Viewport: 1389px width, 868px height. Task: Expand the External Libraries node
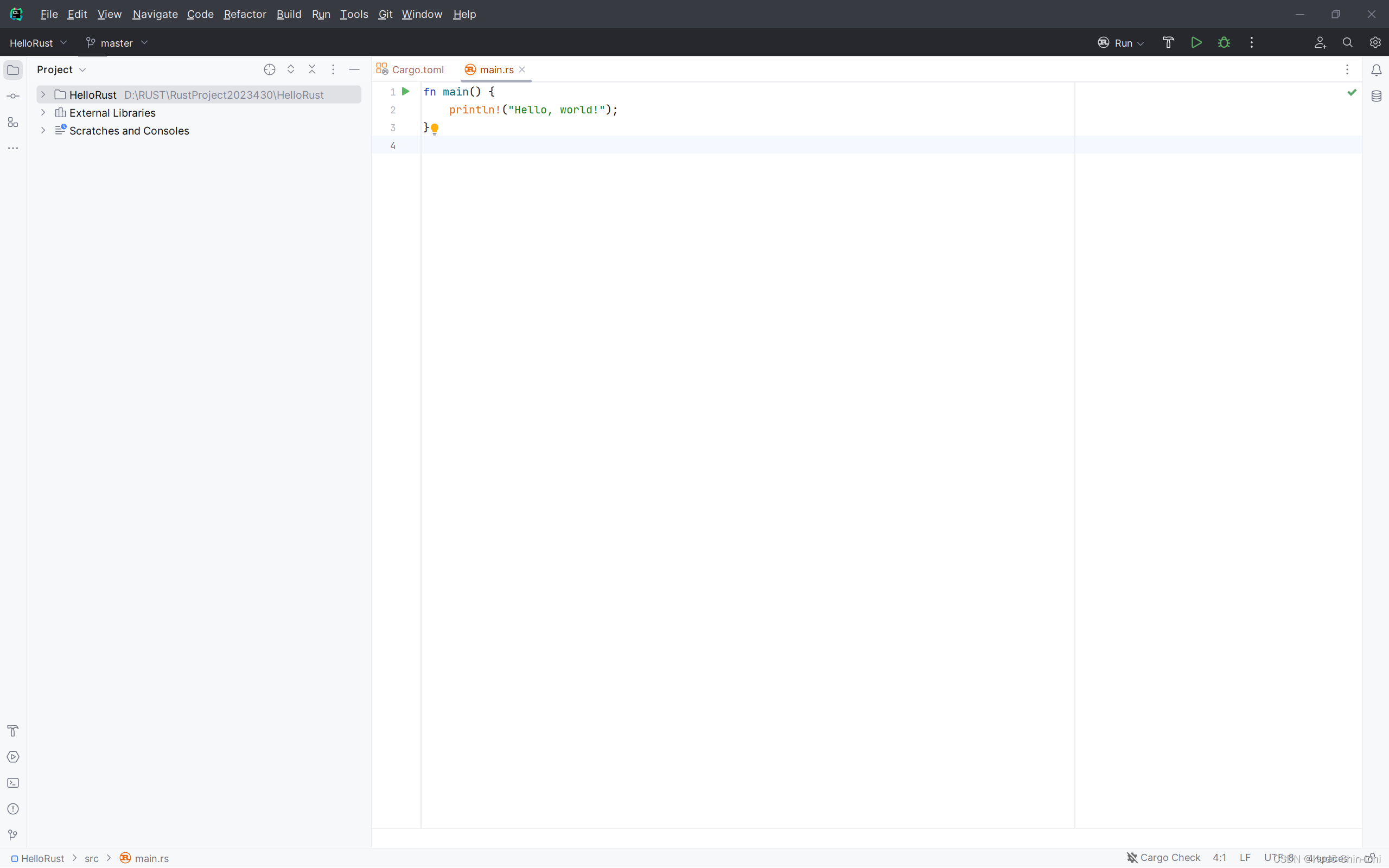pyautogui.click(x=41, y=112)
